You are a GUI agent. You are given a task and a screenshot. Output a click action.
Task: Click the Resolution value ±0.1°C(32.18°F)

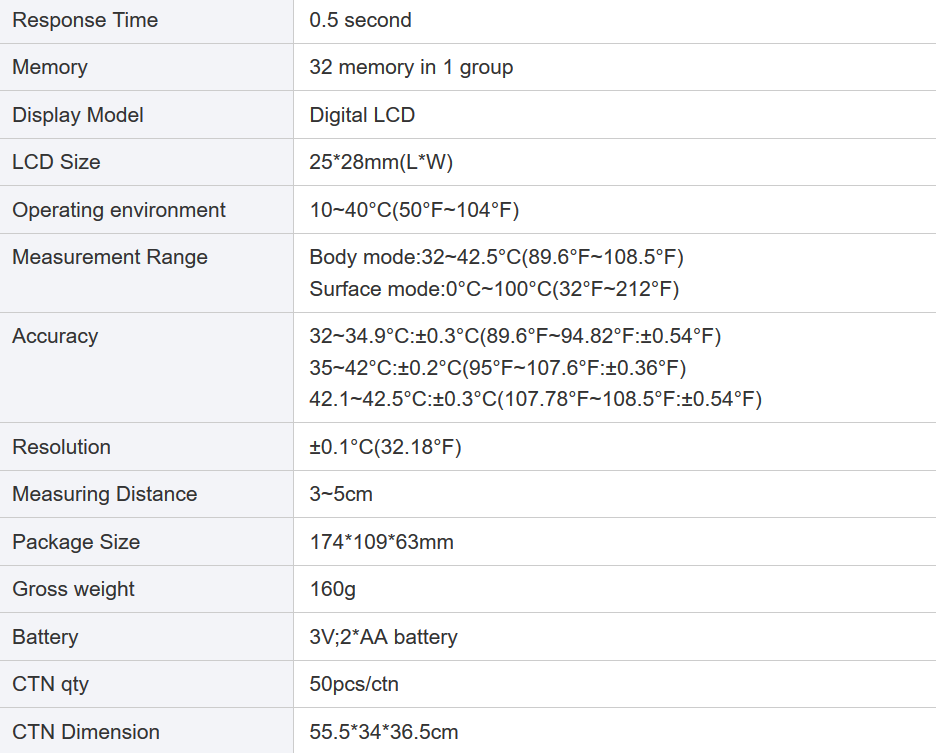tap(385, 447)
